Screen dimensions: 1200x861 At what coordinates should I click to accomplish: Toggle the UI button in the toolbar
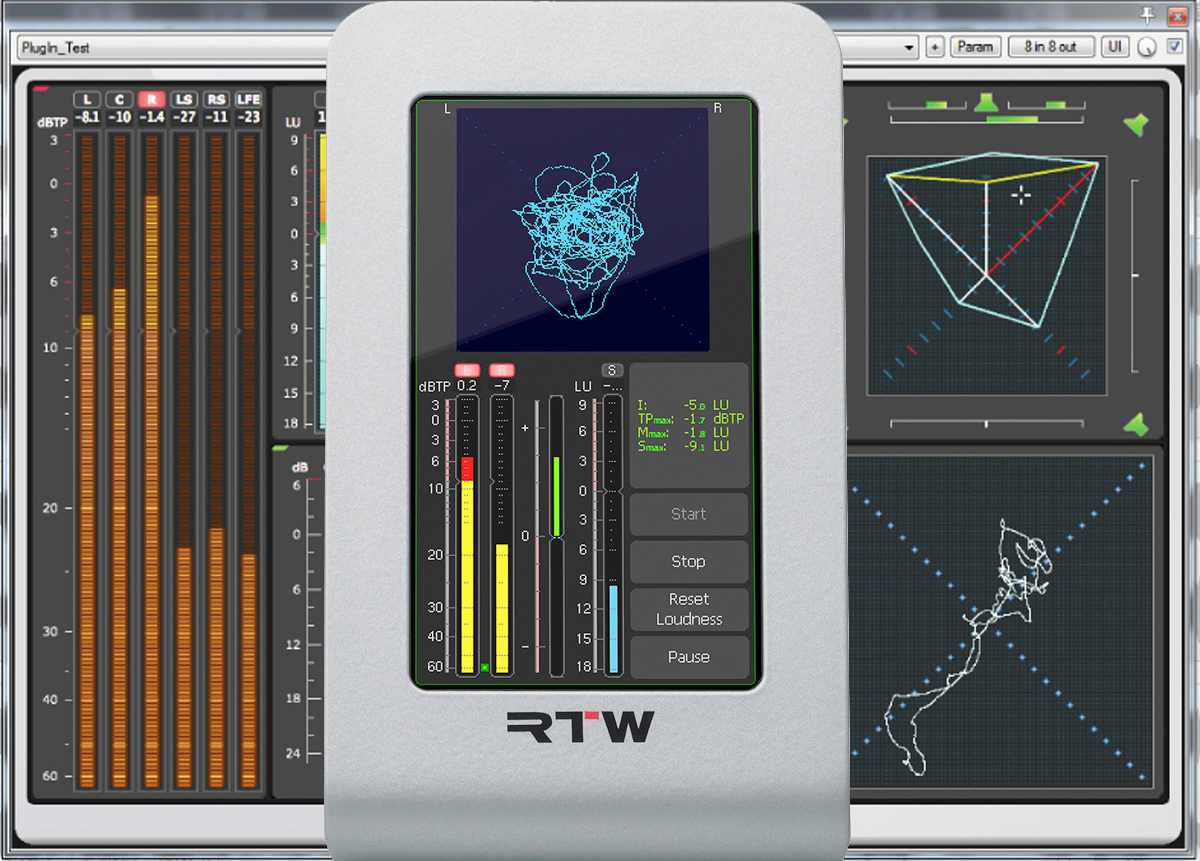click(1114, 46)
